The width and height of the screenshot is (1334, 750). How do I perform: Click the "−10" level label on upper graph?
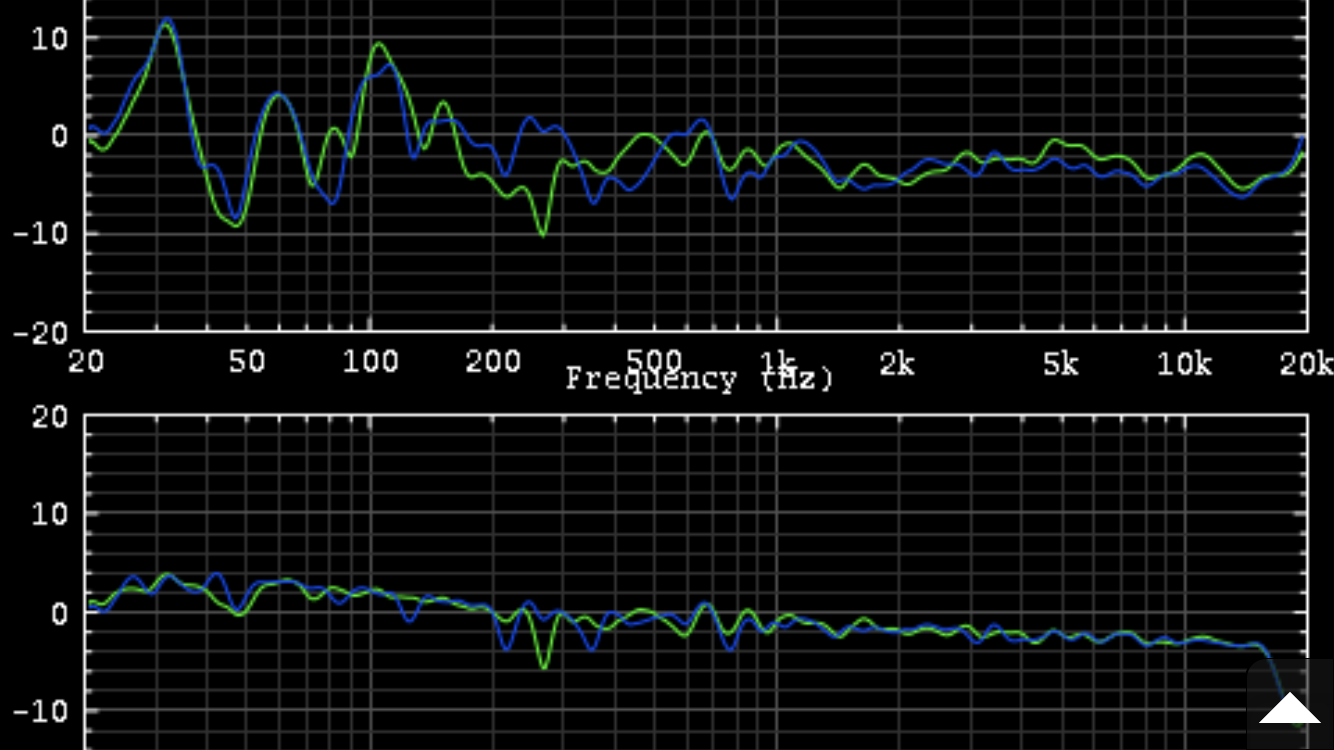pos(40,234)
